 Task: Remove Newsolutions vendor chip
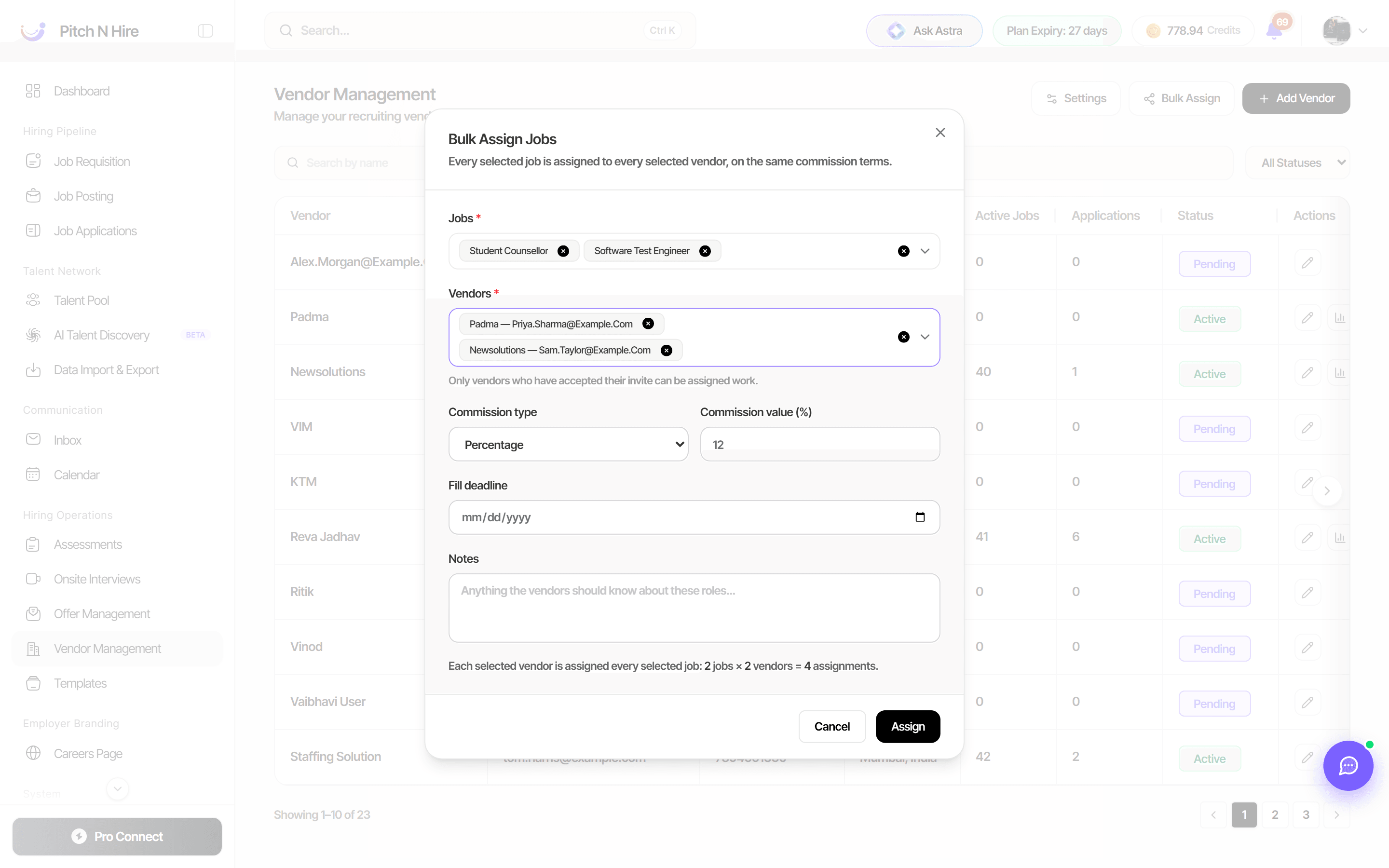[x=667, y=350]
